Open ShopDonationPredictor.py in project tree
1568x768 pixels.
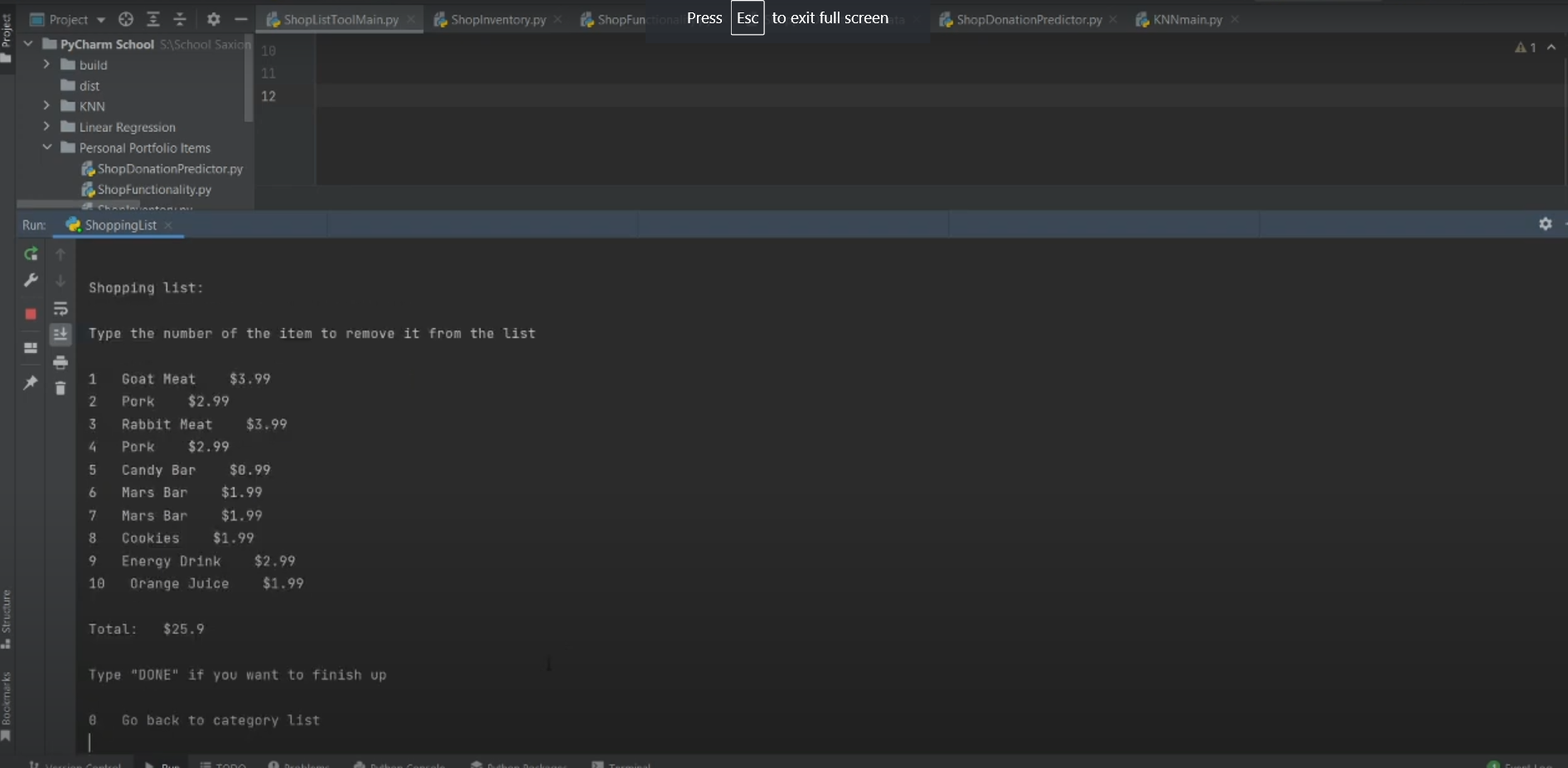[x=170, y=169]
